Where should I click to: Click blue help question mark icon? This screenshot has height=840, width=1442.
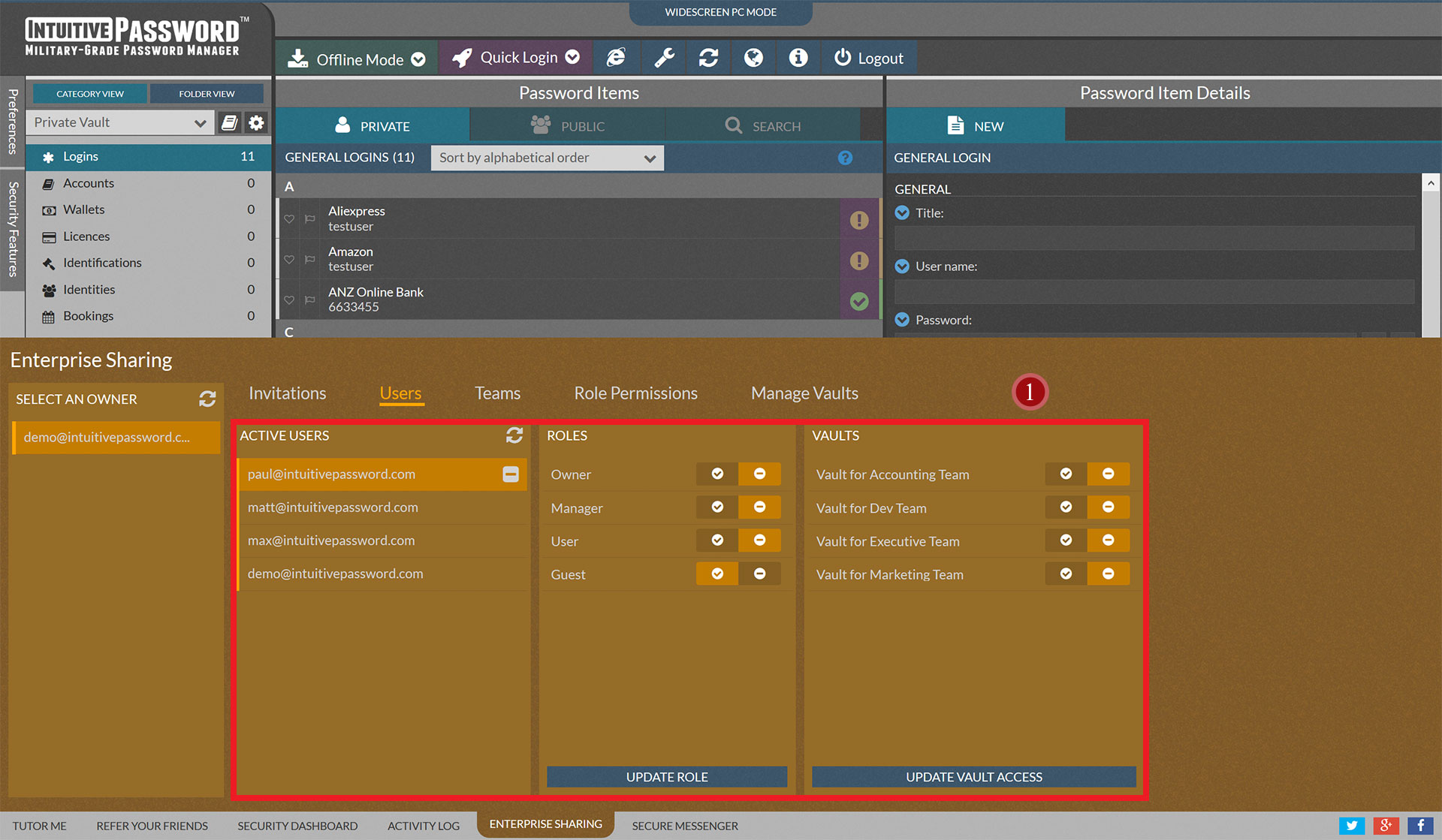click(x=845, y=158)
